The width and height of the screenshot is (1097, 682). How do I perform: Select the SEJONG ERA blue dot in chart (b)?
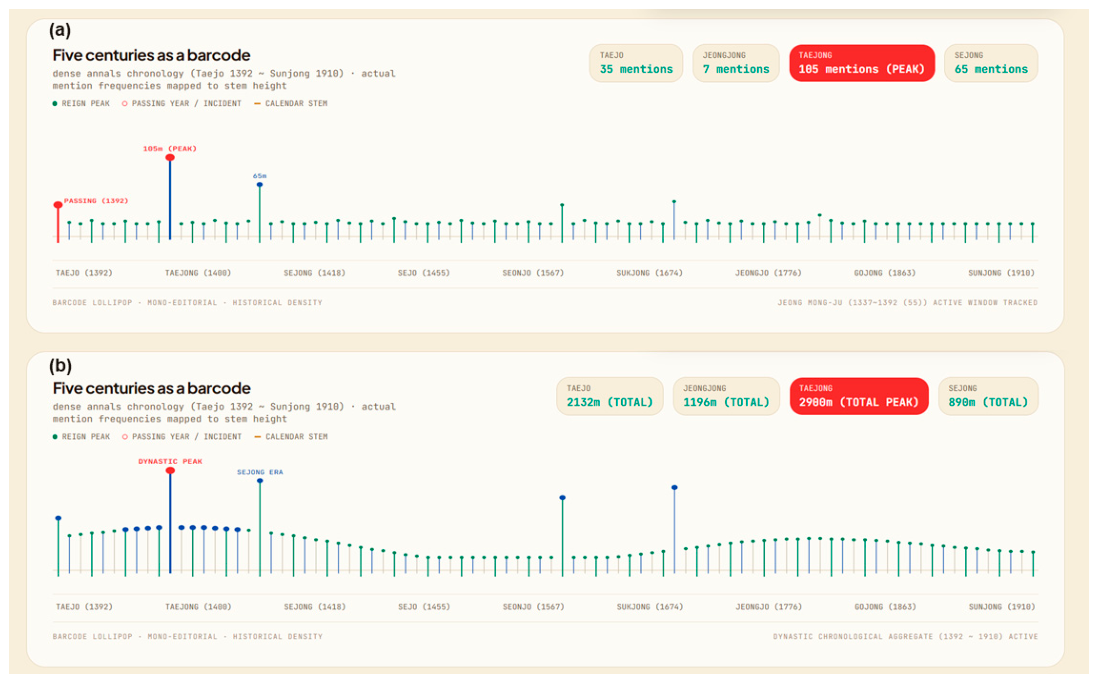(260, 481)
